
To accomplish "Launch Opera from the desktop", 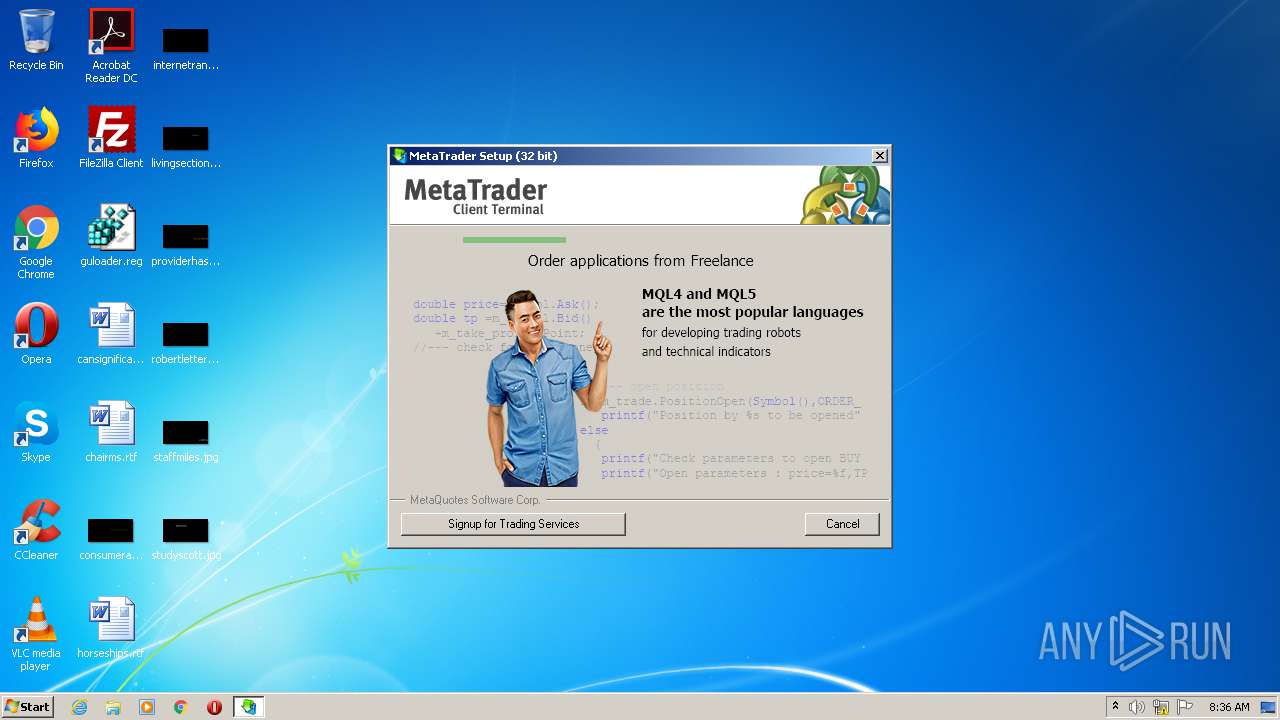I will coord(36,334).
